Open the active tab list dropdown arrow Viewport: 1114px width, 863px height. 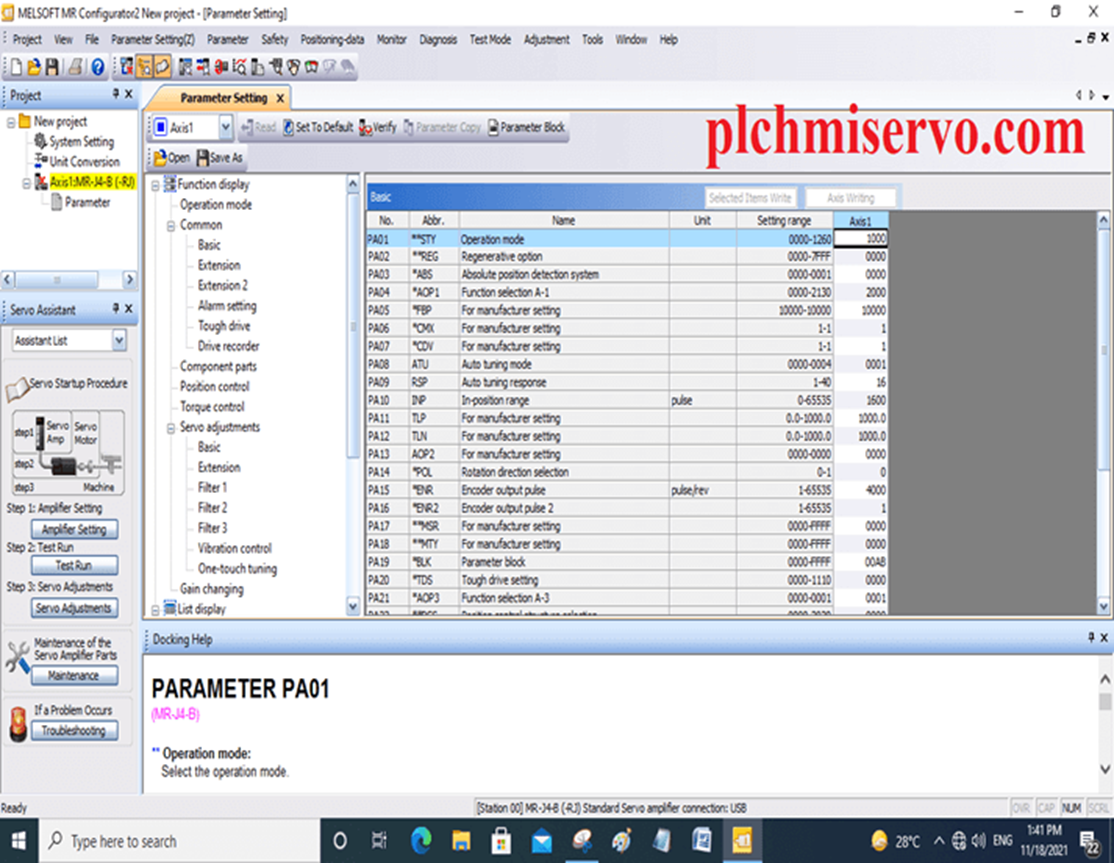click(x=1105, y=97)
